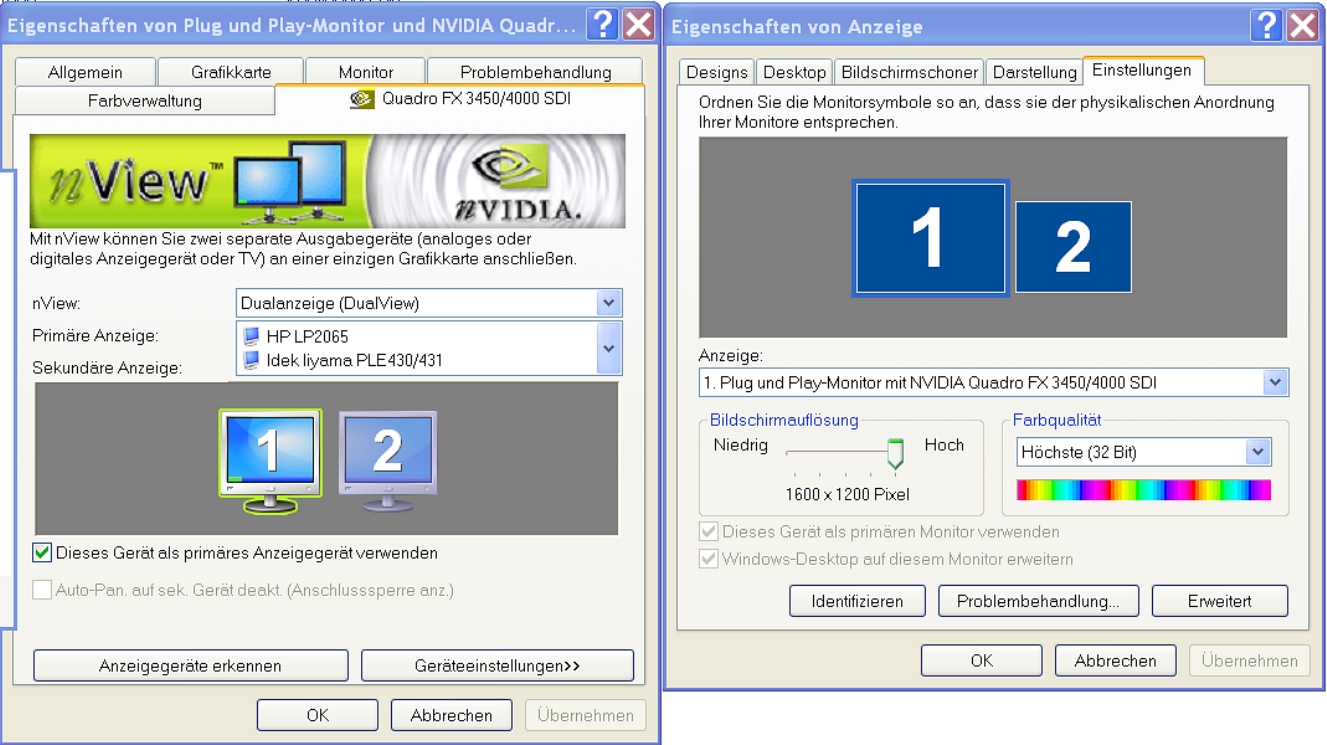
Task: Click the Identifizieren button
Action: click(x=857, y=601)
